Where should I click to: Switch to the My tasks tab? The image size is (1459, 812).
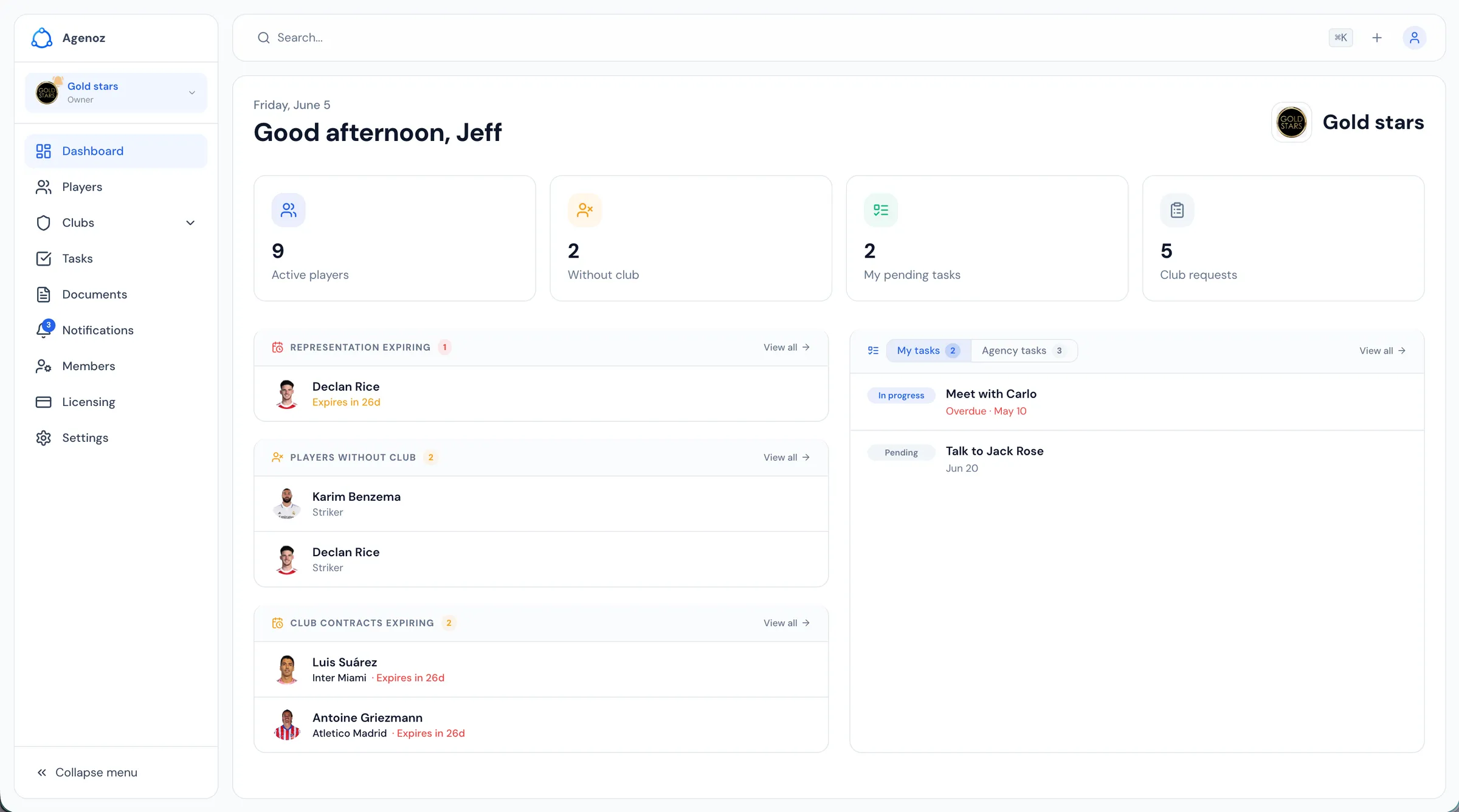928,351
